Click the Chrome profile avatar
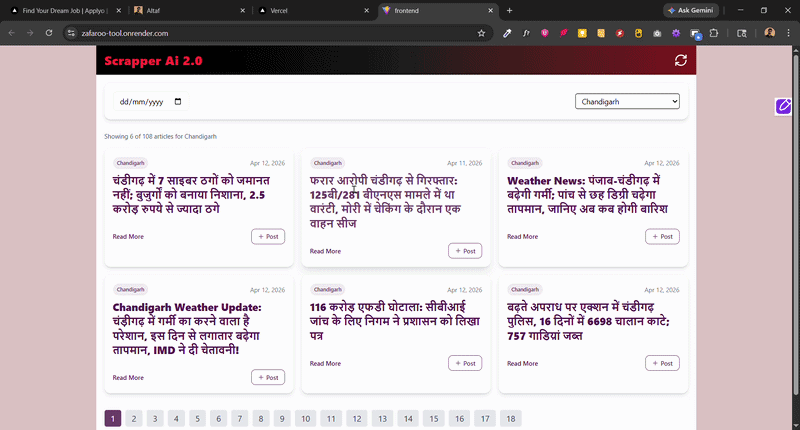Screen dimensions: 800x430 click(x=769, y=33)
